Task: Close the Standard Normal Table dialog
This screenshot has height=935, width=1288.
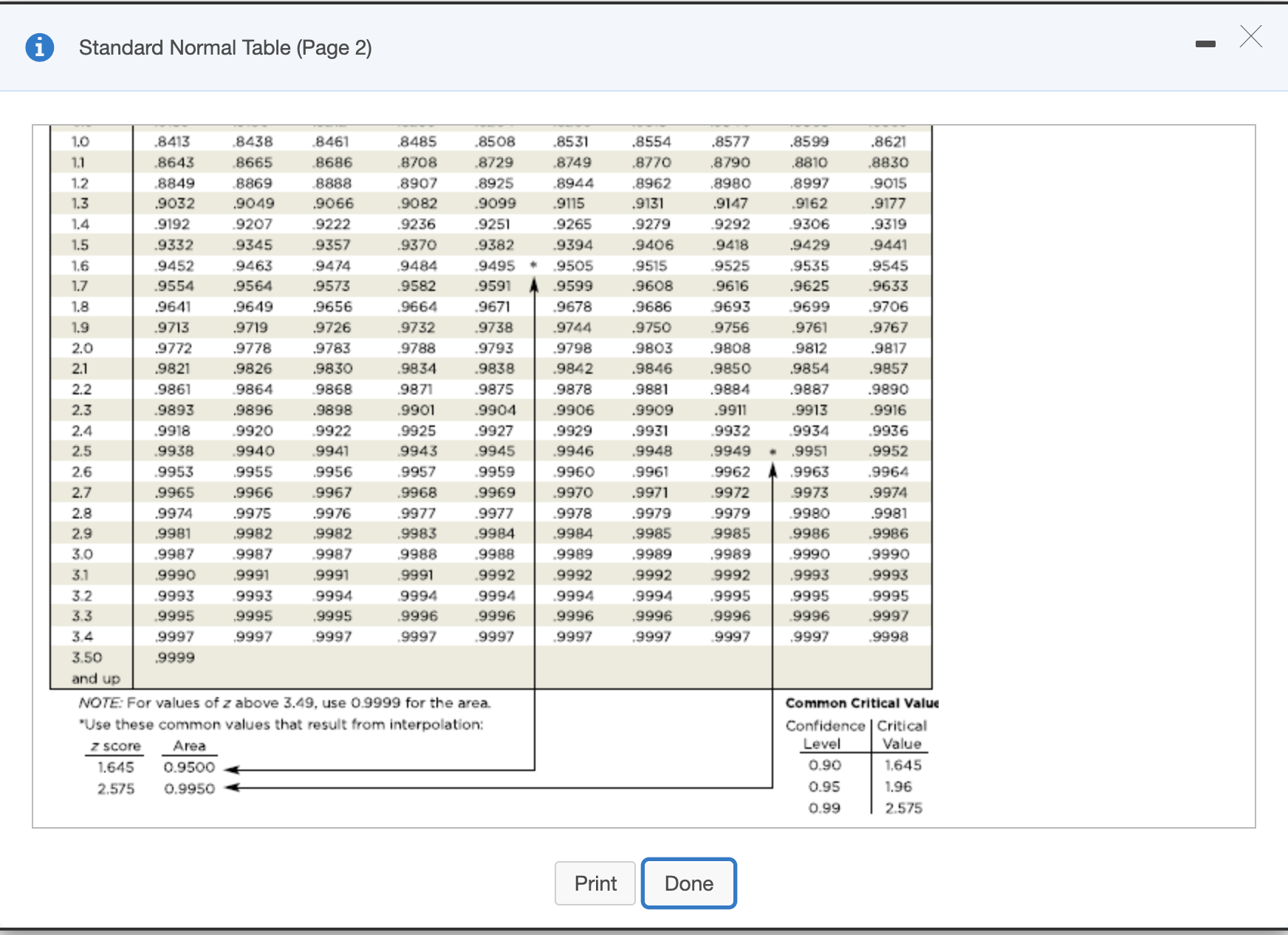Action: pos(1251,36)
